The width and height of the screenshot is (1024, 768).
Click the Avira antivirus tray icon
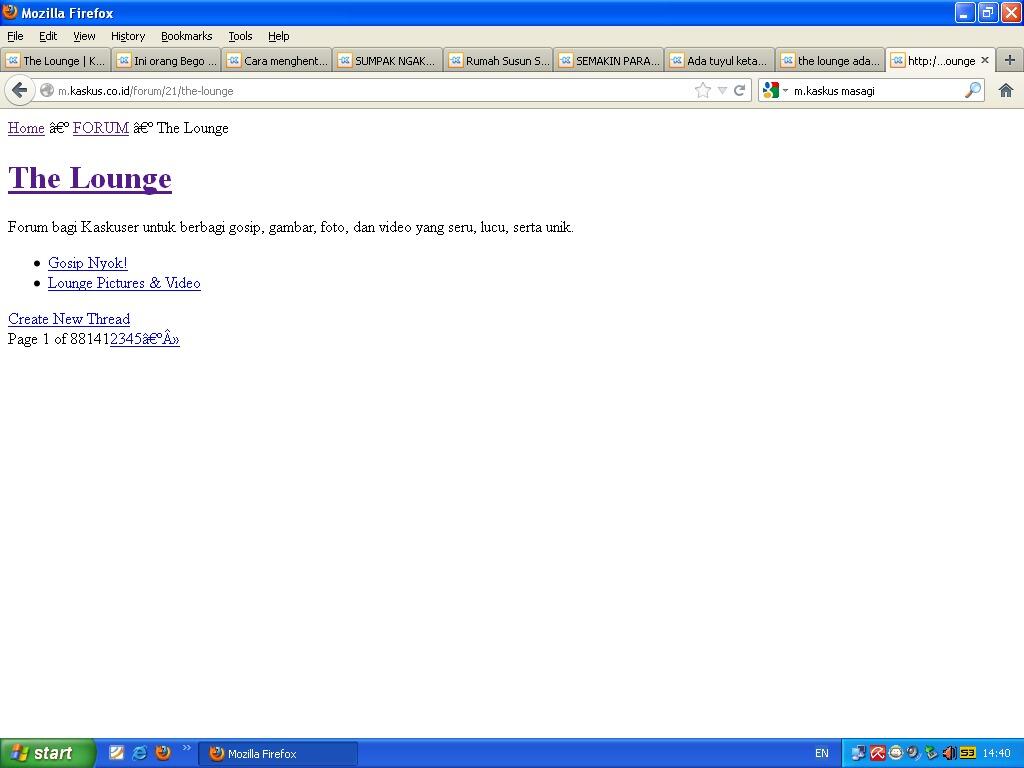877,753
